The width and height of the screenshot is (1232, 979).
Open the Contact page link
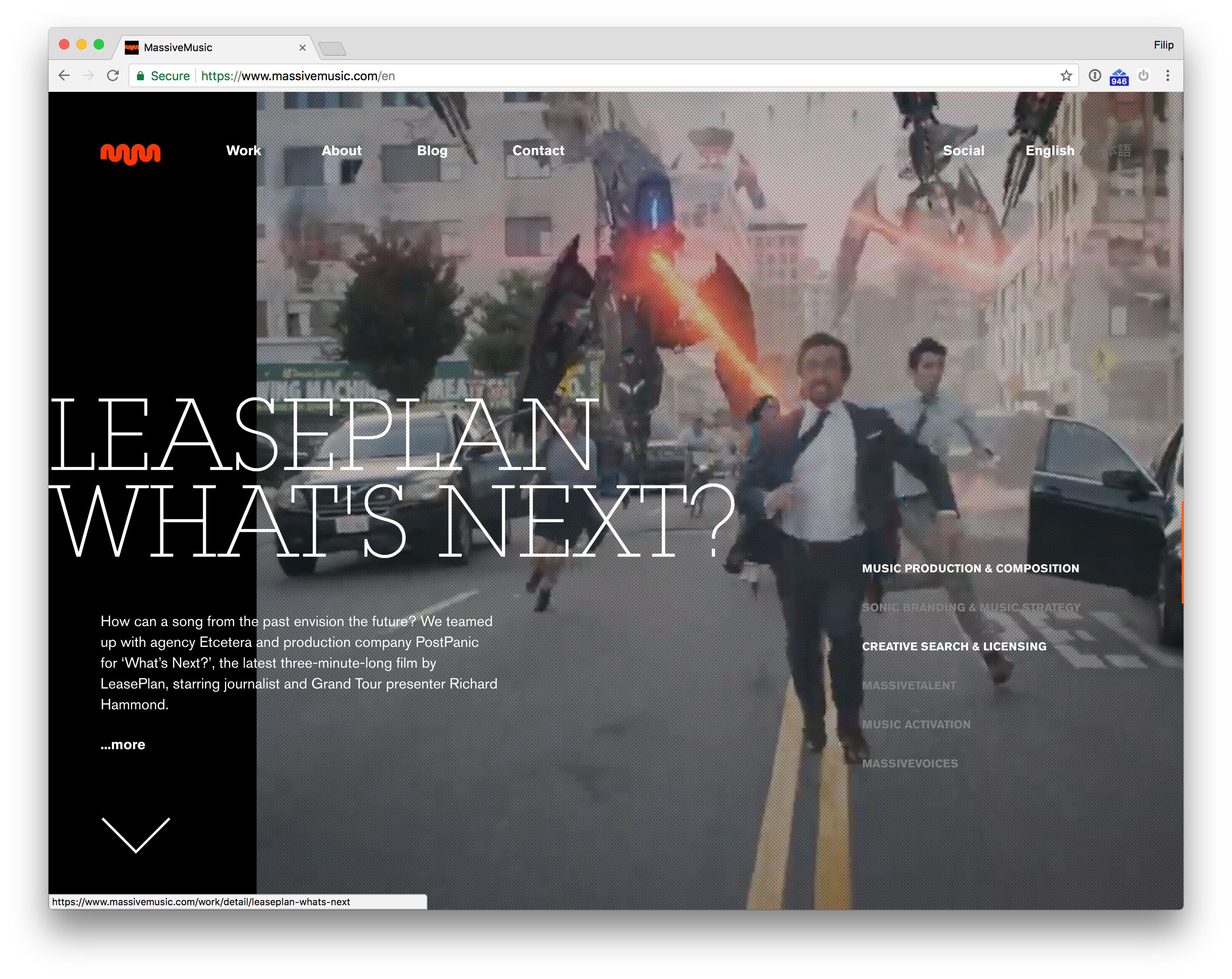tap(538, 151)
